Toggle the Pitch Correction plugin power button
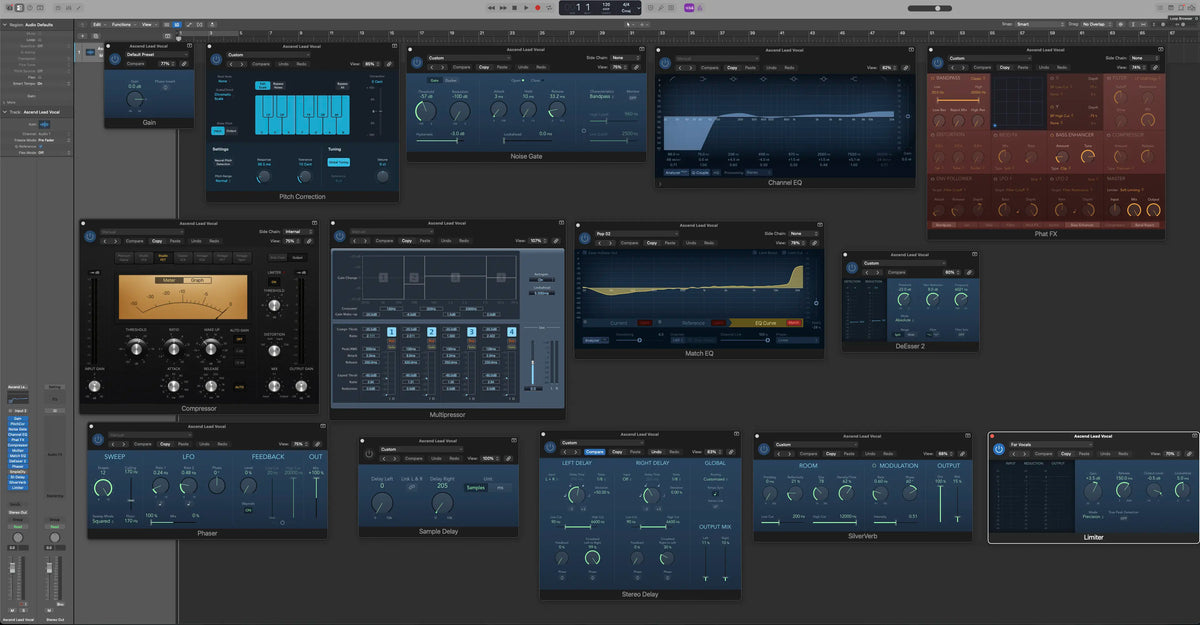The image size is (1200, 625). pos(217,58)
